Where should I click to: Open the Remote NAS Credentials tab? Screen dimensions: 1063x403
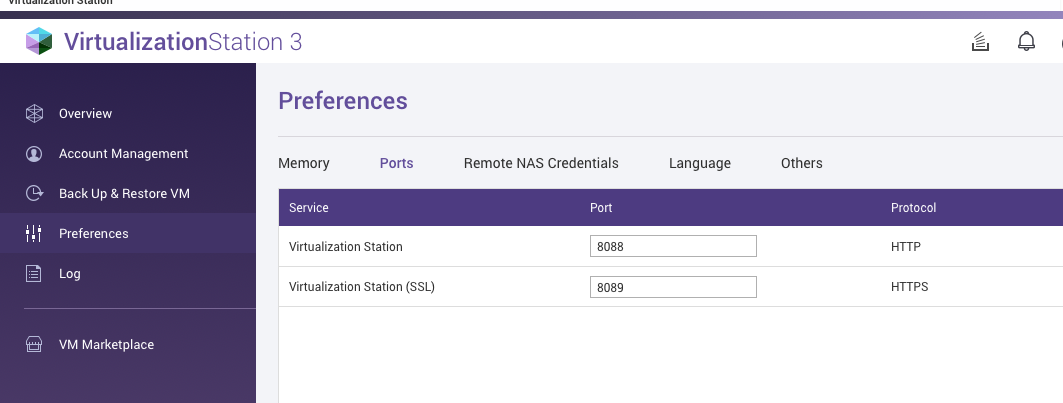click(541, 163)
